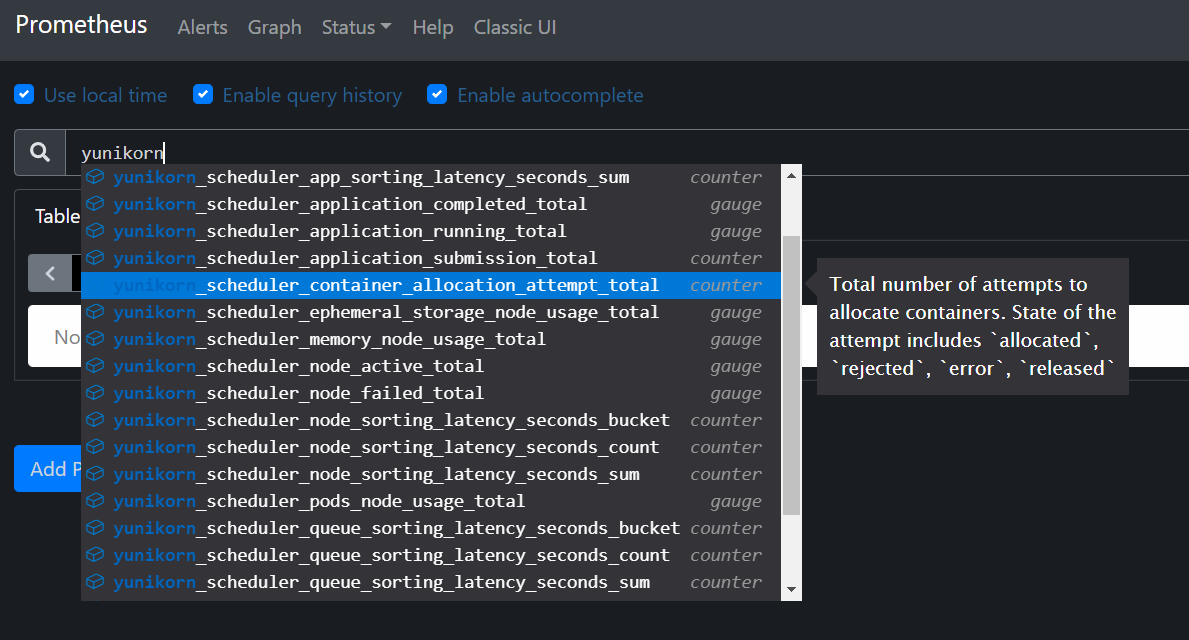Switch to the Classic UI link
This screenshot has height=640, width=1189.
[515, 27]
